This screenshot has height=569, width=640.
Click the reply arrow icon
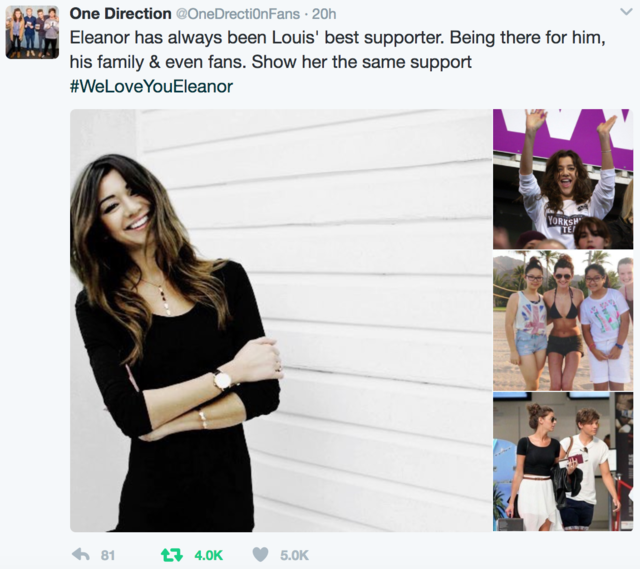coord(80,554)
